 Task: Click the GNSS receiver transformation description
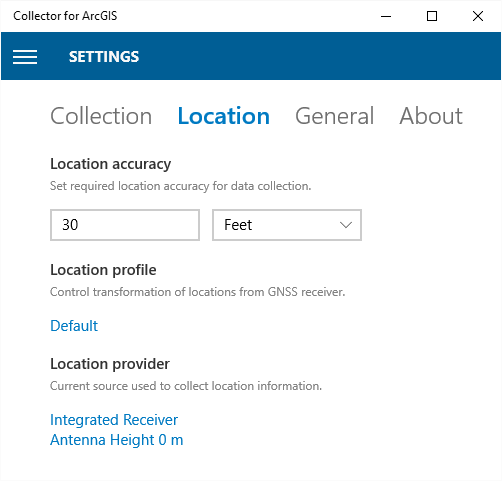pos(198,292)
